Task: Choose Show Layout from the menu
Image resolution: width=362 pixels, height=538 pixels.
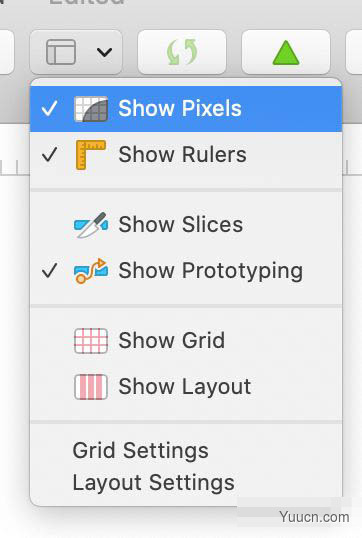Action: click(186, 387)
